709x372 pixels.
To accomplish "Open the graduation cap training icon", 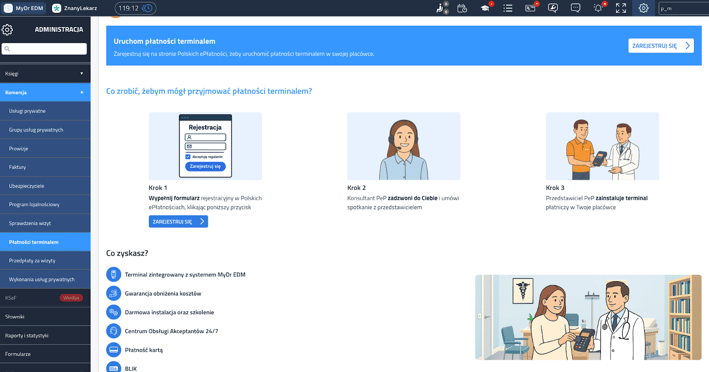I will (485, 8).
